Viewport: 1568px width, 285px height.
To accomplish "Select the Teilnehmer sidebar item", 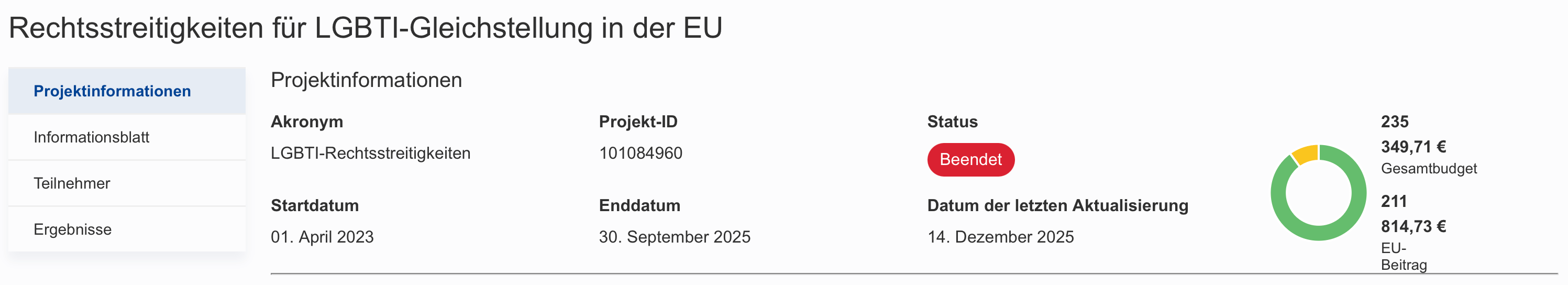I will [x=72, y=183].
